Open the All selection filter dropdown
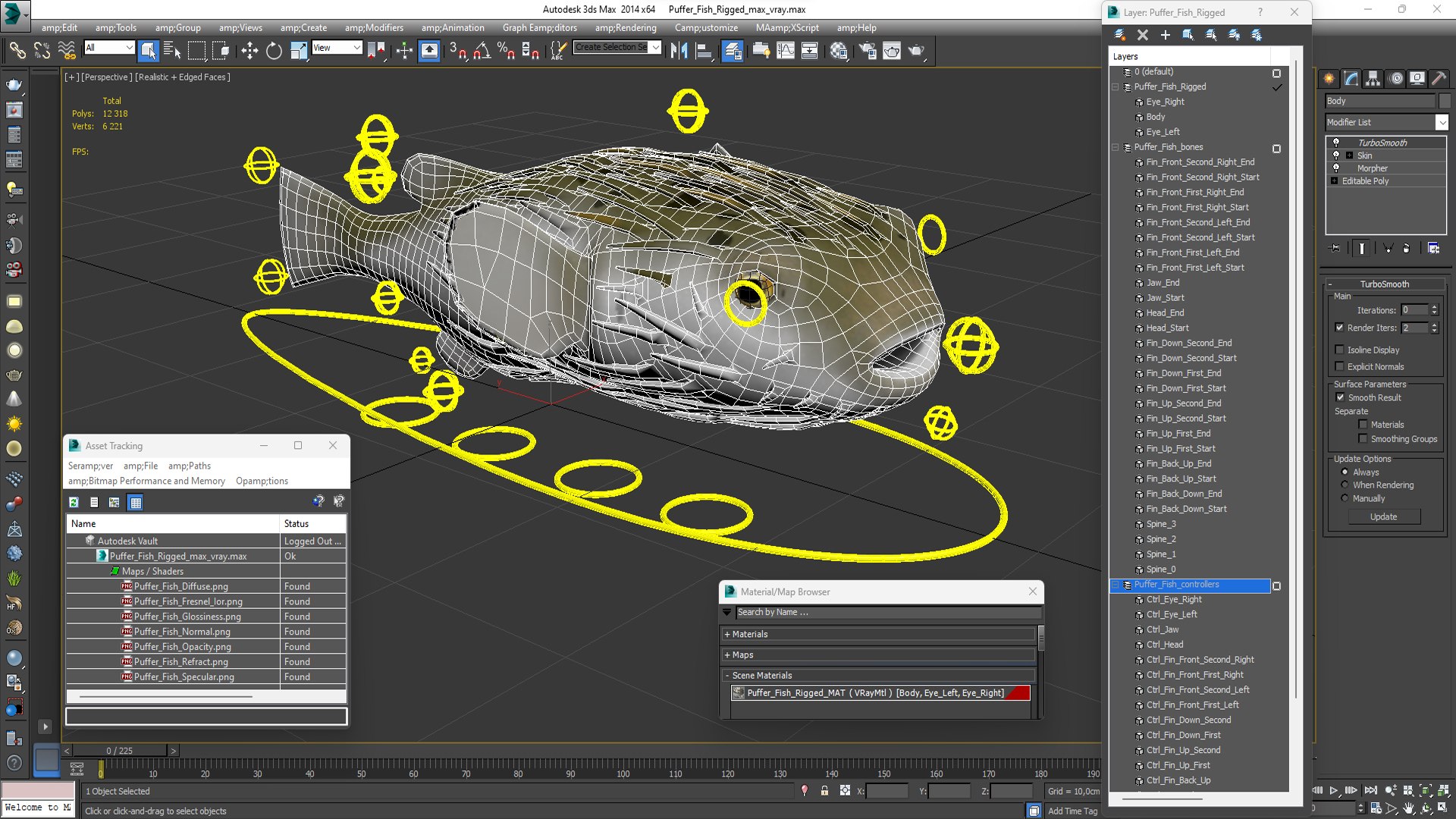Screen dimensions: 1456x819 pos(108,48)
